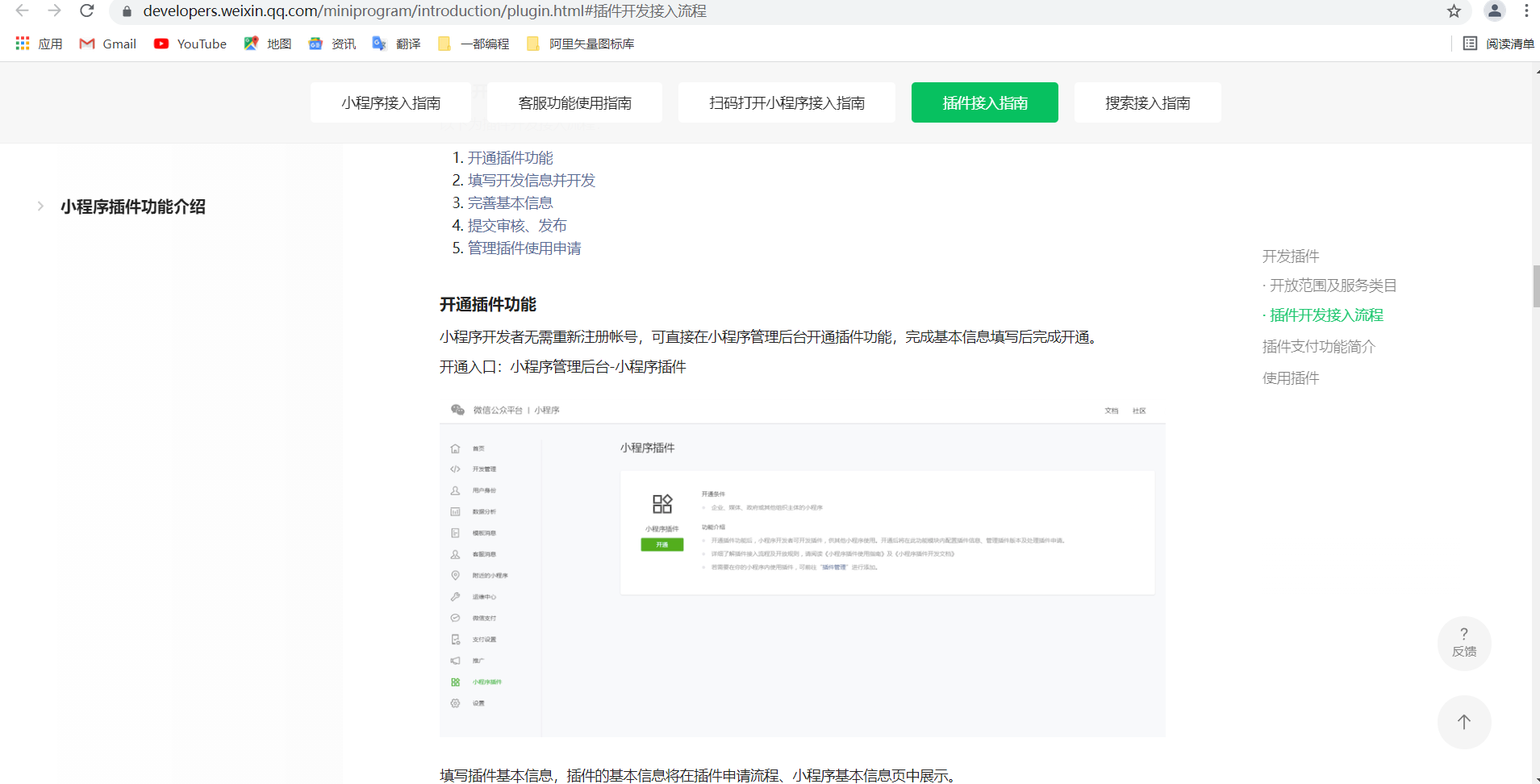Click the browser profile avatar icon
The height and width of the screenshot is (784, 1540).
[1494, 11]
